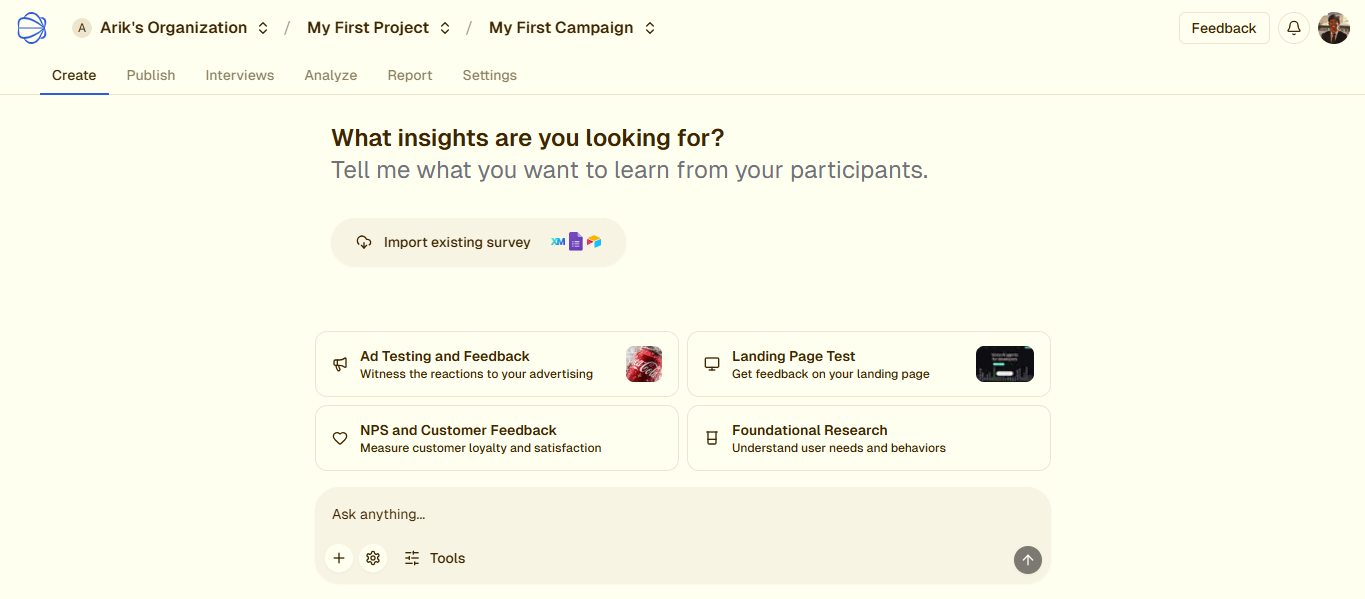Viewport: 1365px width, 599px height.
Task: Click the Feedback button
Action: point(1223,28)
